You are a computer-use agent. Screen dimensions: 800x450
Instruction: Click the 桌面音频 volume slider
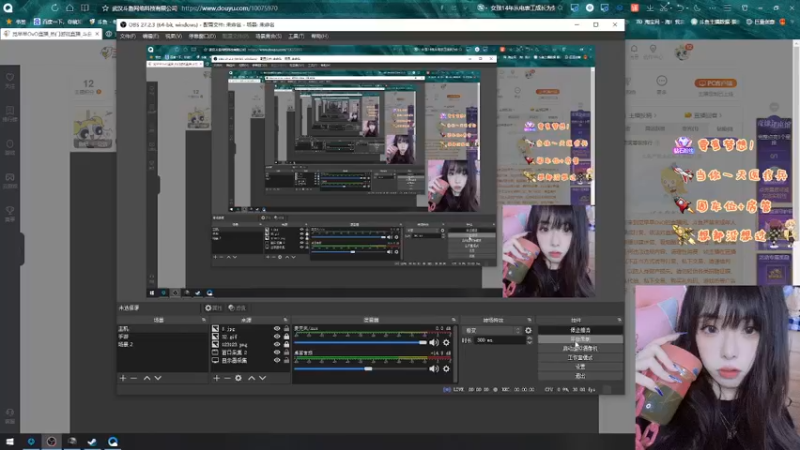360,368
